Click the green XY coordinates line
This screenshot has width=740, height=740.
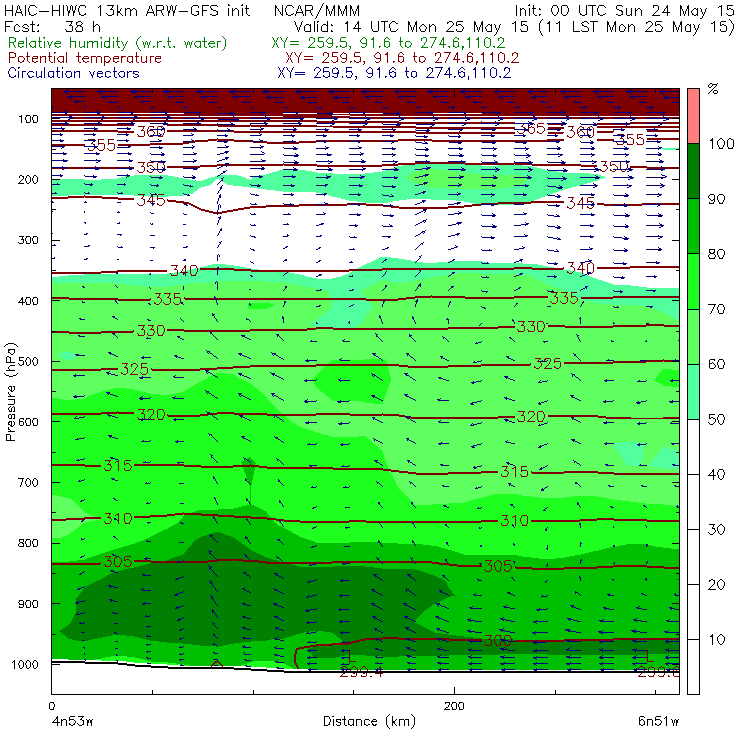tap(388, 43)
